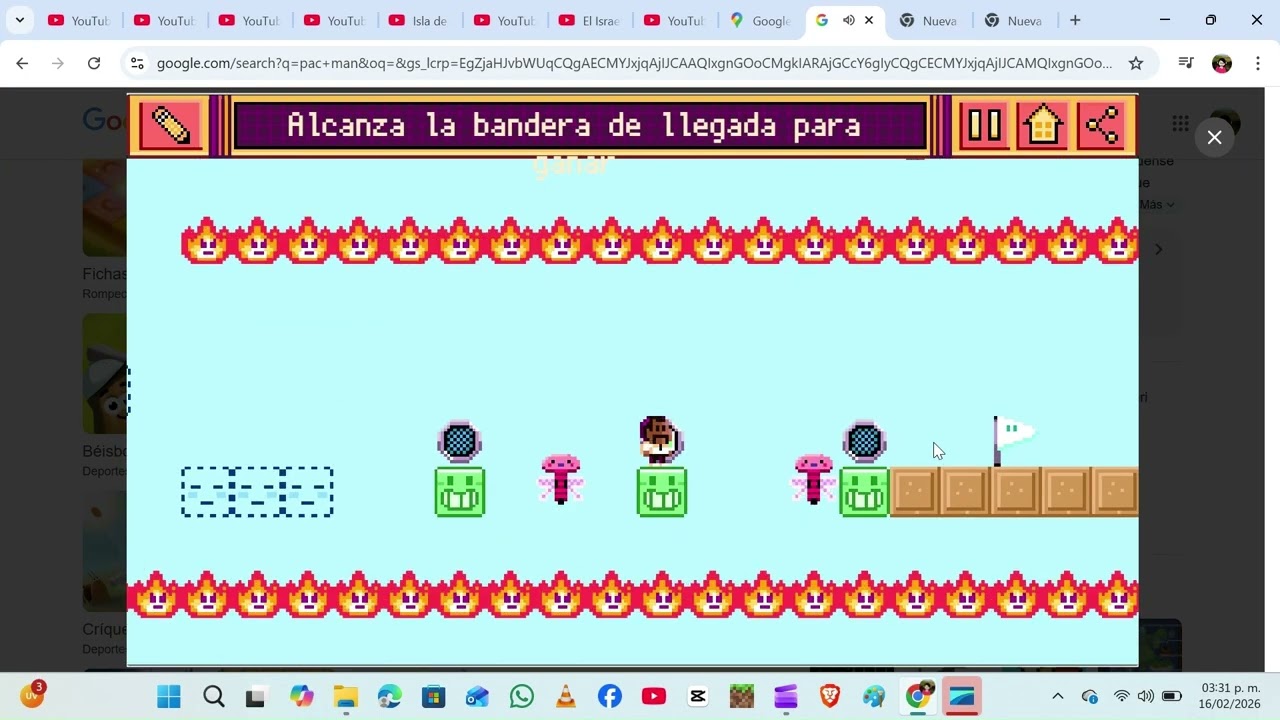
Task: Click the dashed outline platform placeholder
Action: [x=257, y=492]
